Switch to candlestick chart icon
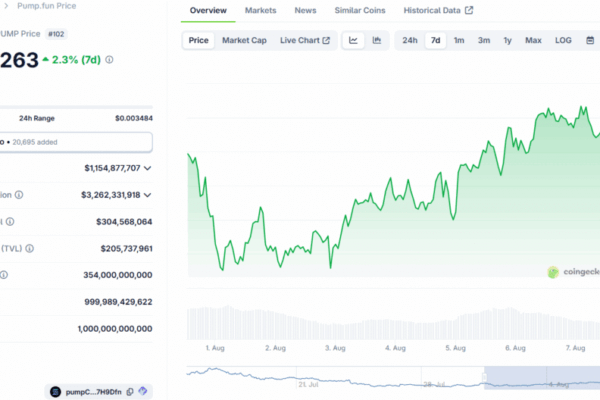The image size is (600, 400). point(377,40)
